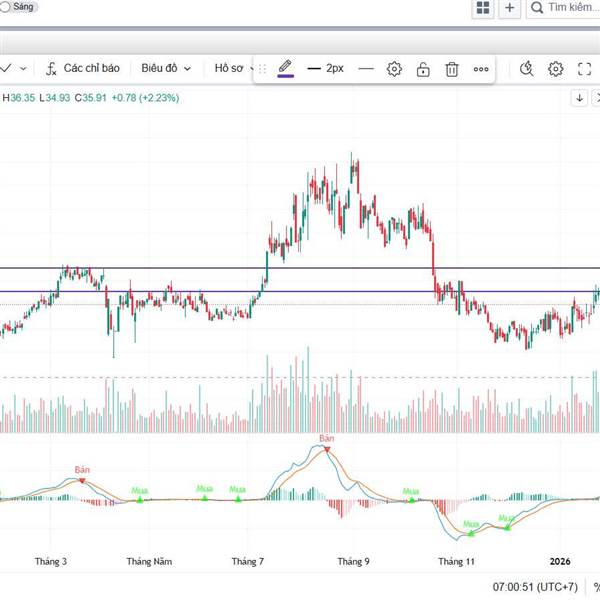Toggle percent scale at bottom right
600x600 pixels.
click(x=596, y=587)
